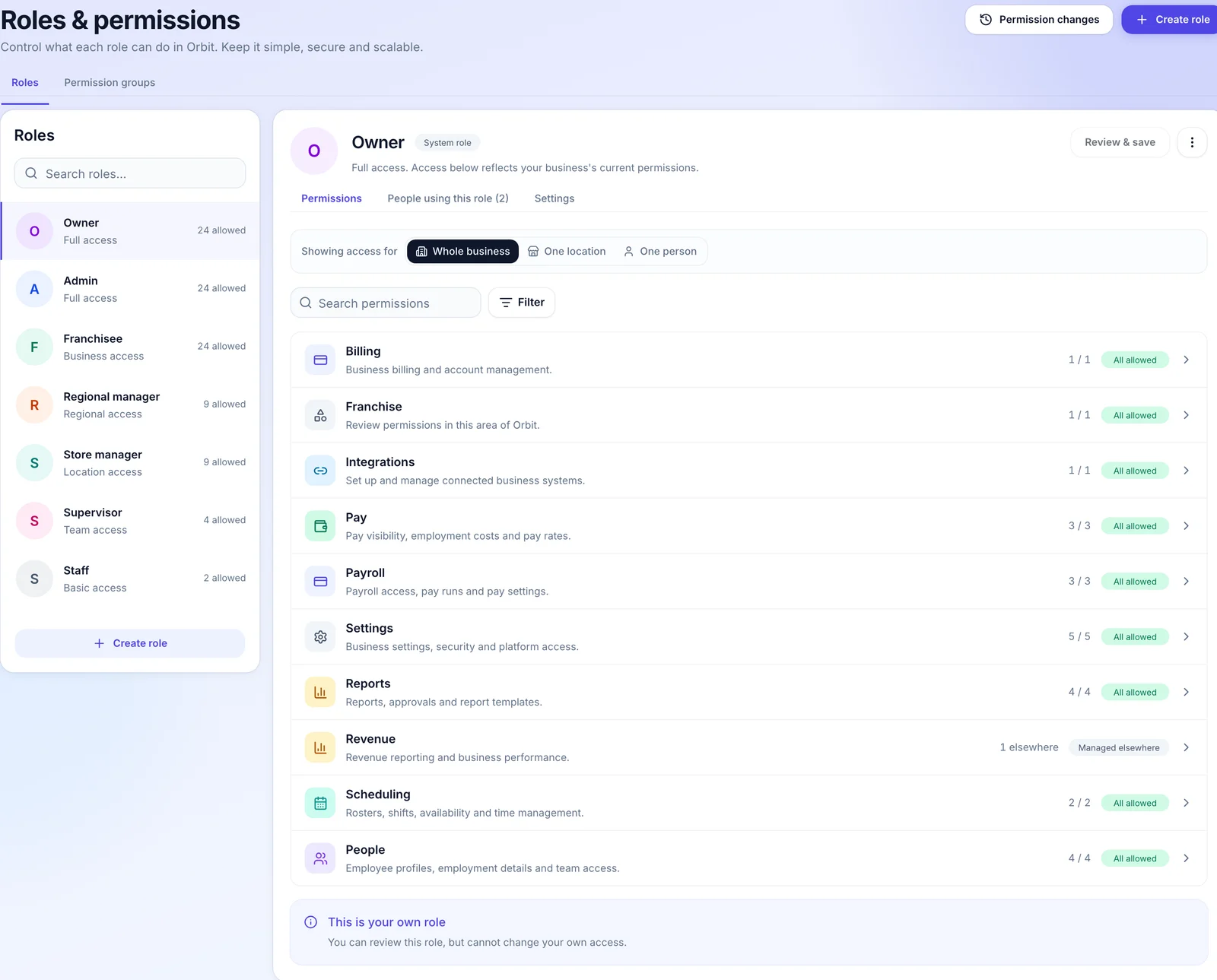Click the System role badge
The width and height of the screenshot is (1217, 980).
point(447,143)
